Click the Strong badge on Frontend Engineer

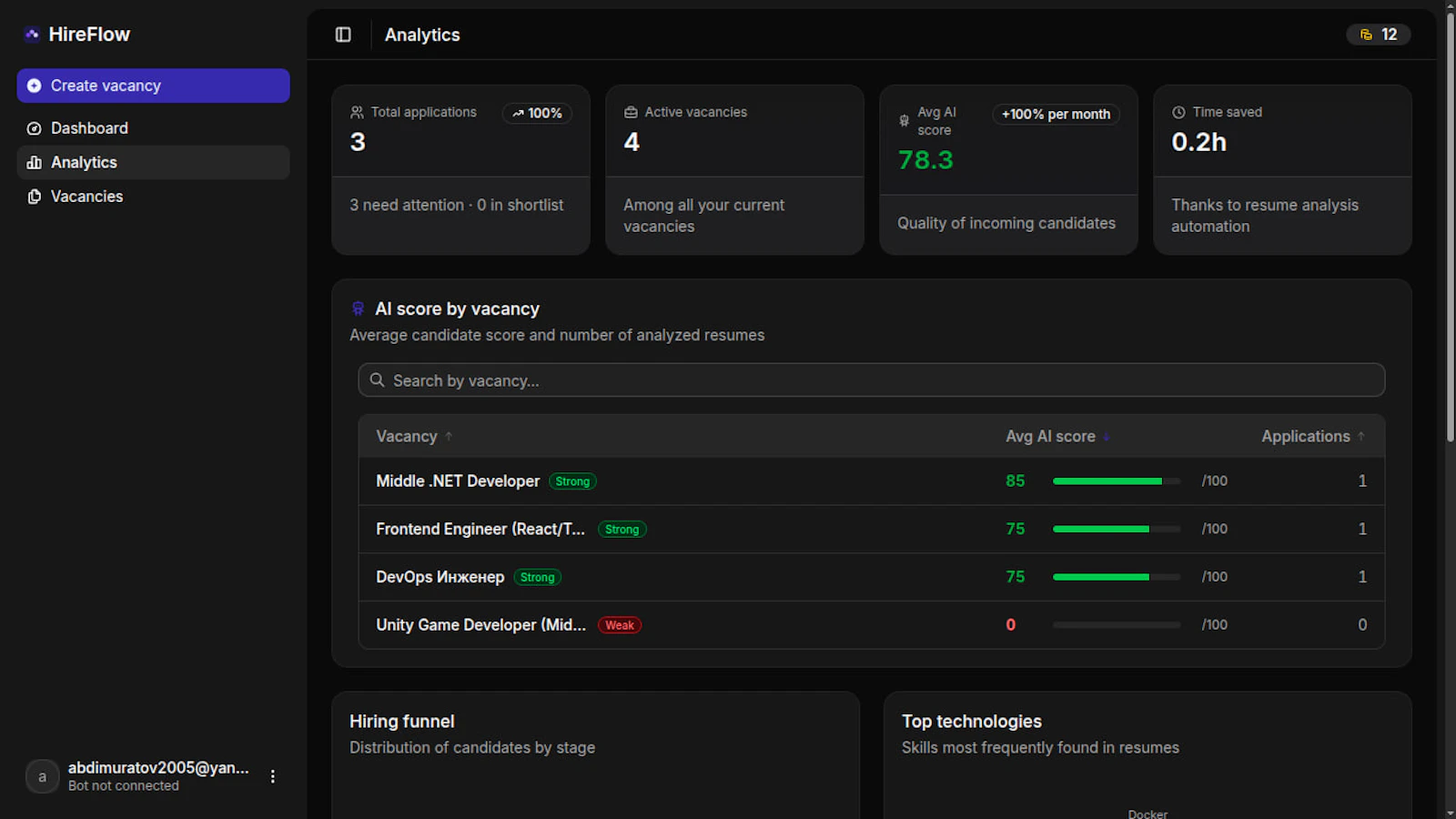[x=622, y=530]
